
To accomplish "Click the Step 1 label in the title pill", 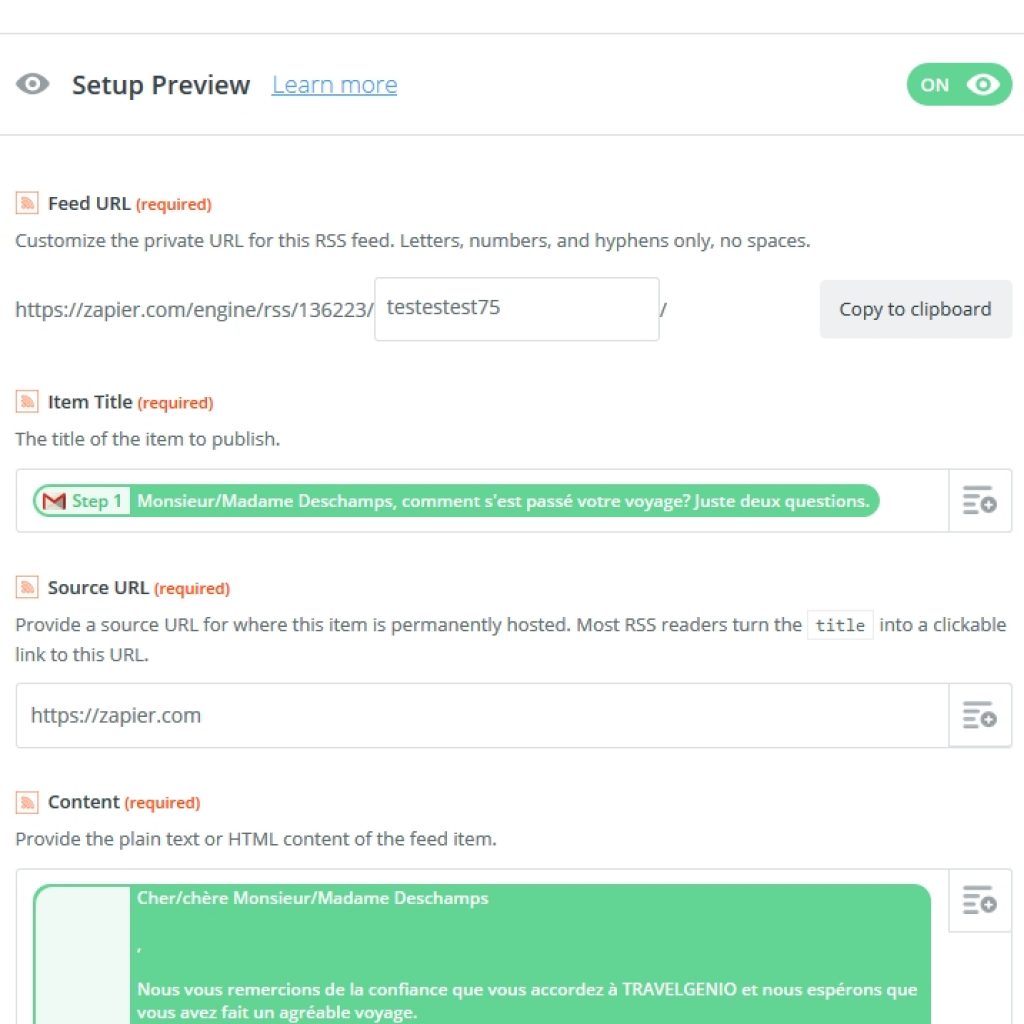I will tap(97, 501).
